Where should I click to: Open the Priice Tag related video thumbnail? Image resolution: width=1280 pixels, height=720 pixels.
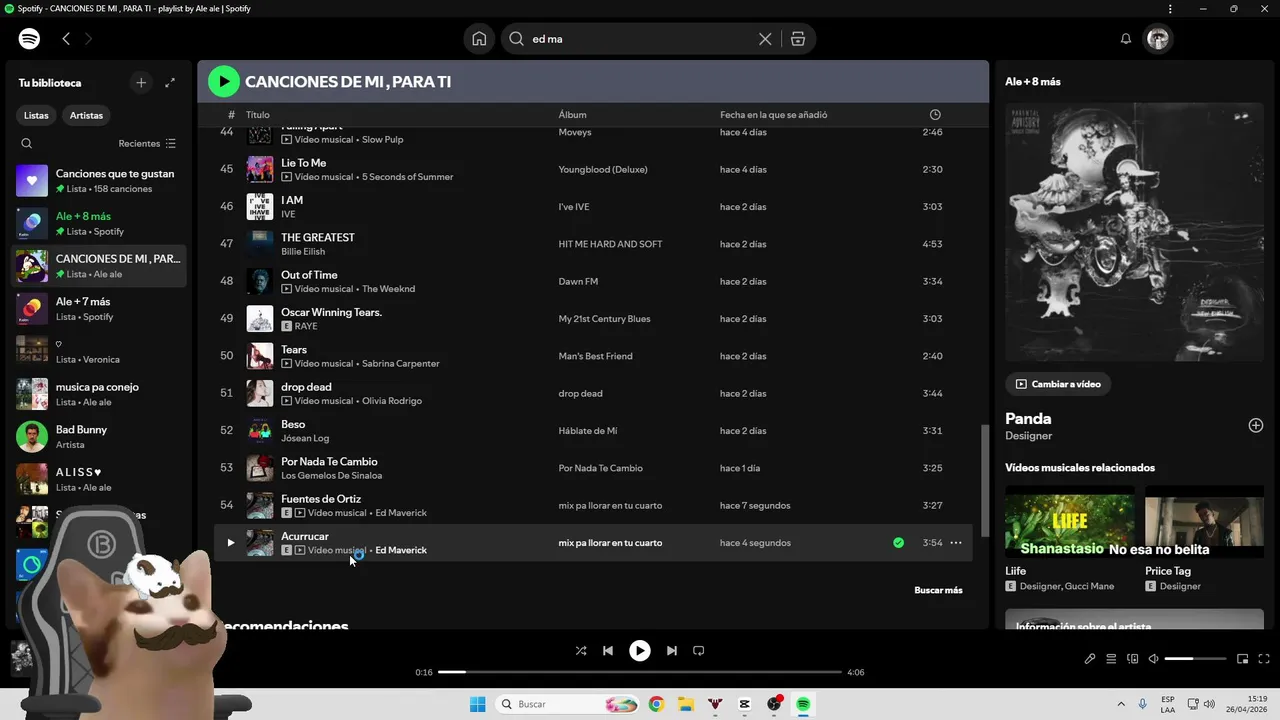(1204, 522)
